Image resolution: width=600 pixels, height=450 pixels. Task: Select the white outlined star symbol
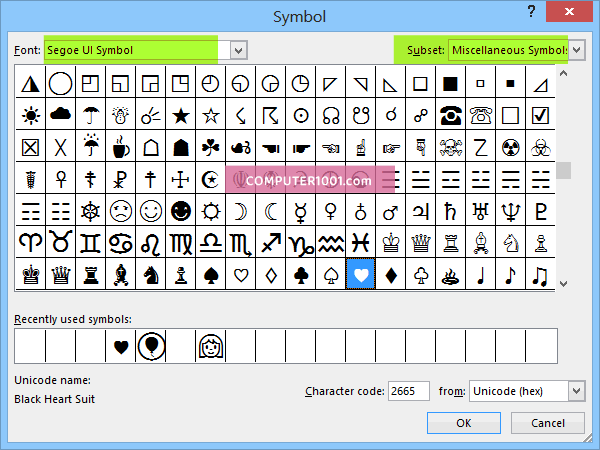210,115
